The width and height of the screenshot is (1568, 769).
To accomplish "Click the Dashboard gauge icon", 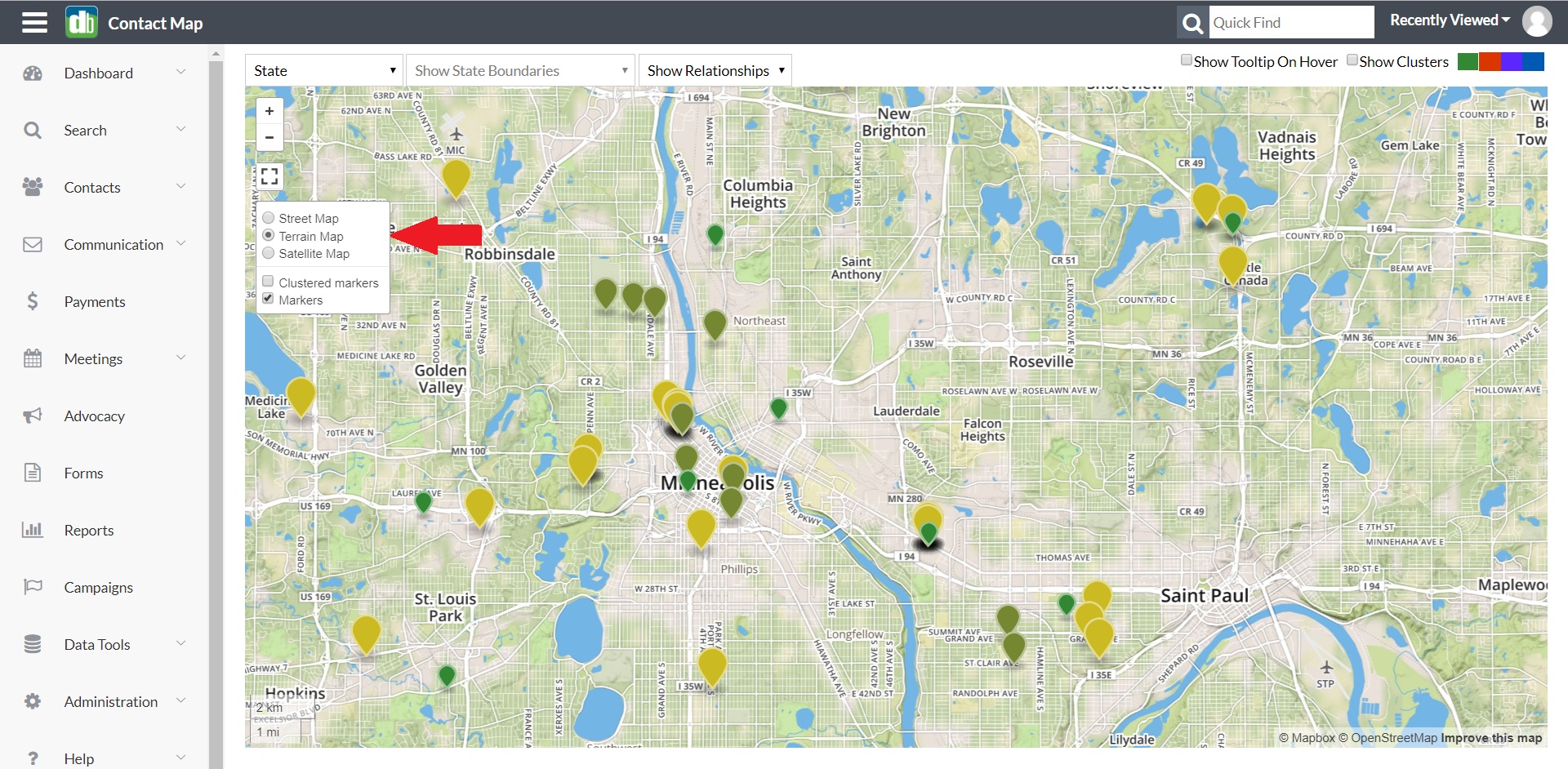I will (33, 73).
